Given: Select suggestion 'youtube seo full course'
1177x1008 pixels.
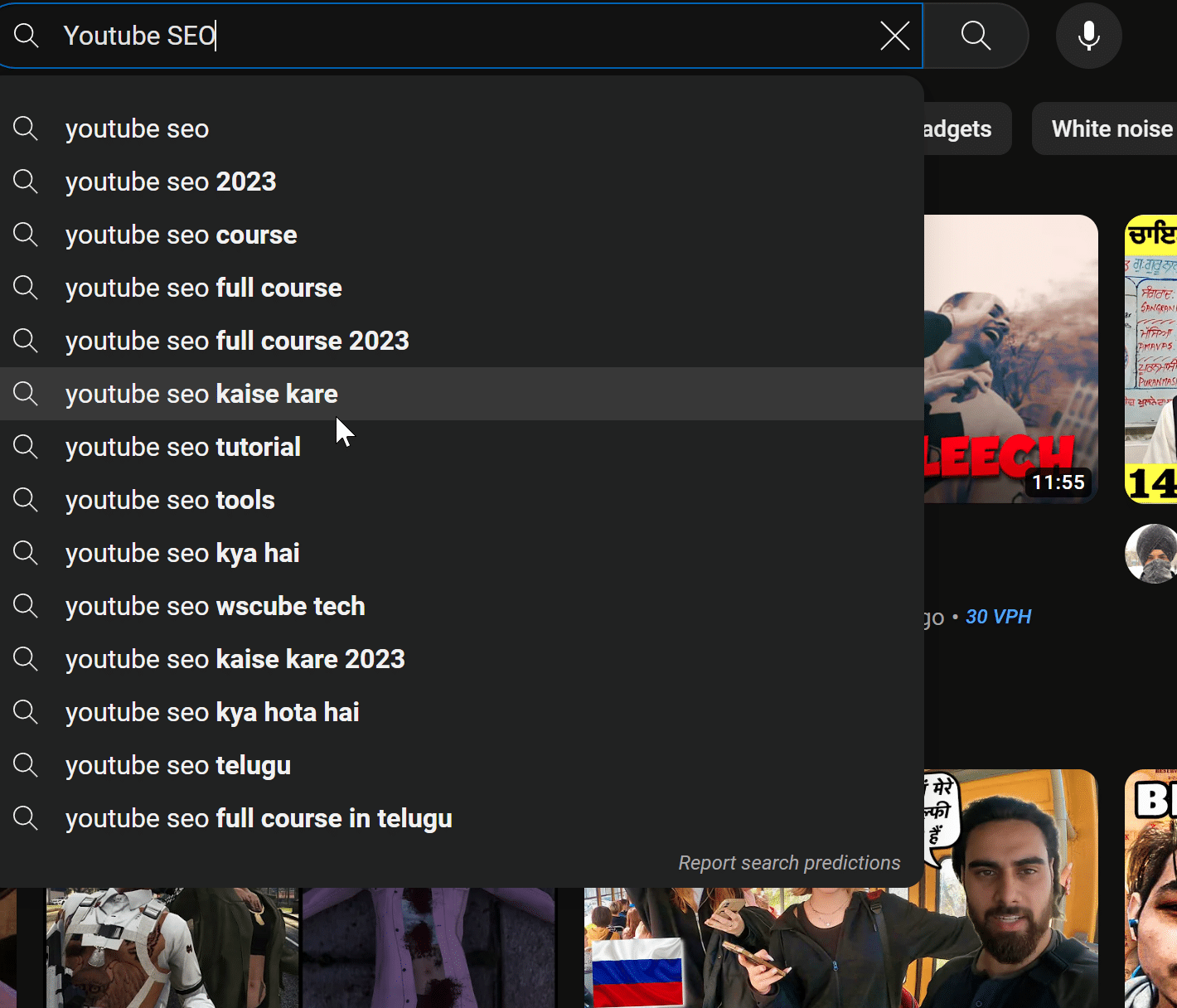Looking at the screenshot, I should [x=462, y=288].
